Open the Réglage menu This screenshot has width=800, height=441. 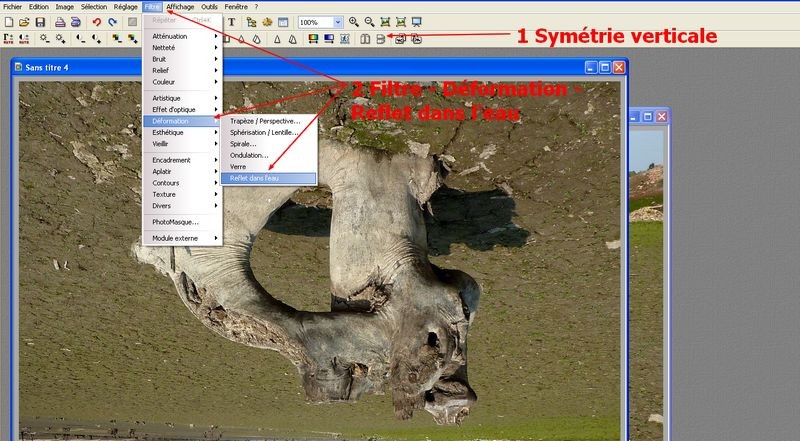(x=126, y=6)
